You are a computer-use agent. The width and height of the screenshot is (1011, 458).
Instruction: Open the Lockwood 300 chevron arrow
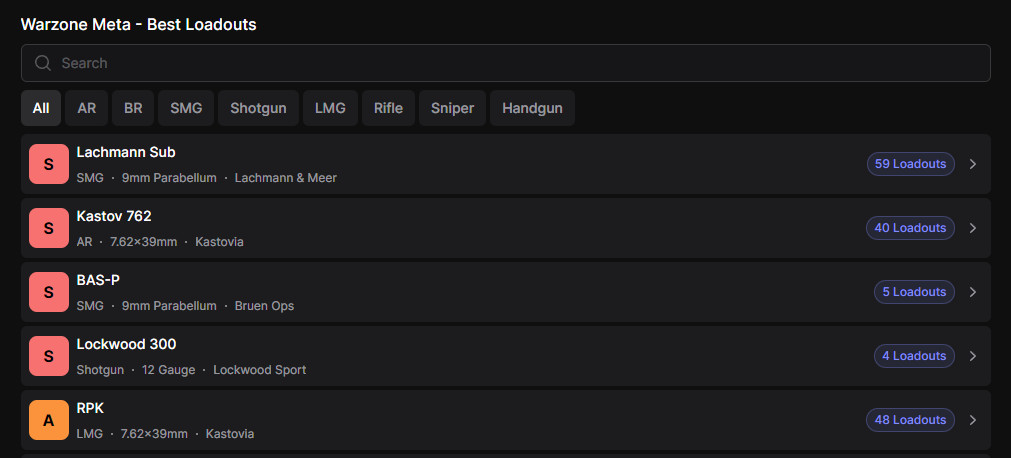[973, 356]
